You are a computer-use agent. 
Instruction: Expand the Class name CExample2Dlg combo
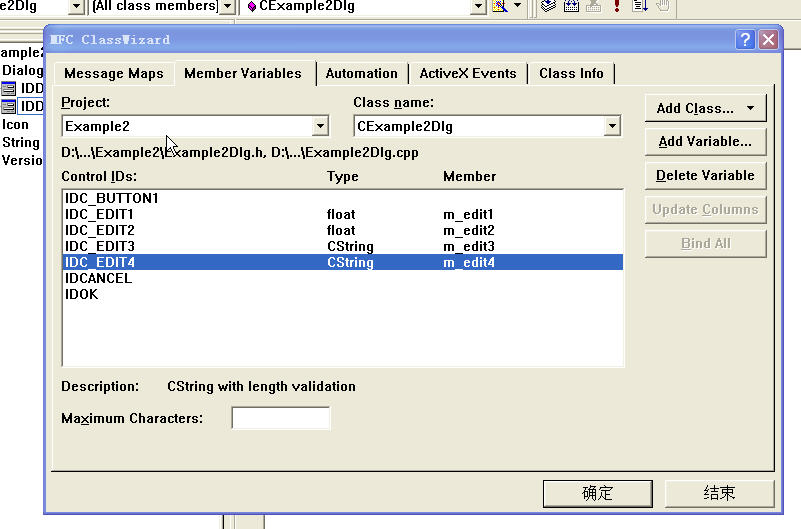point(612,126)
